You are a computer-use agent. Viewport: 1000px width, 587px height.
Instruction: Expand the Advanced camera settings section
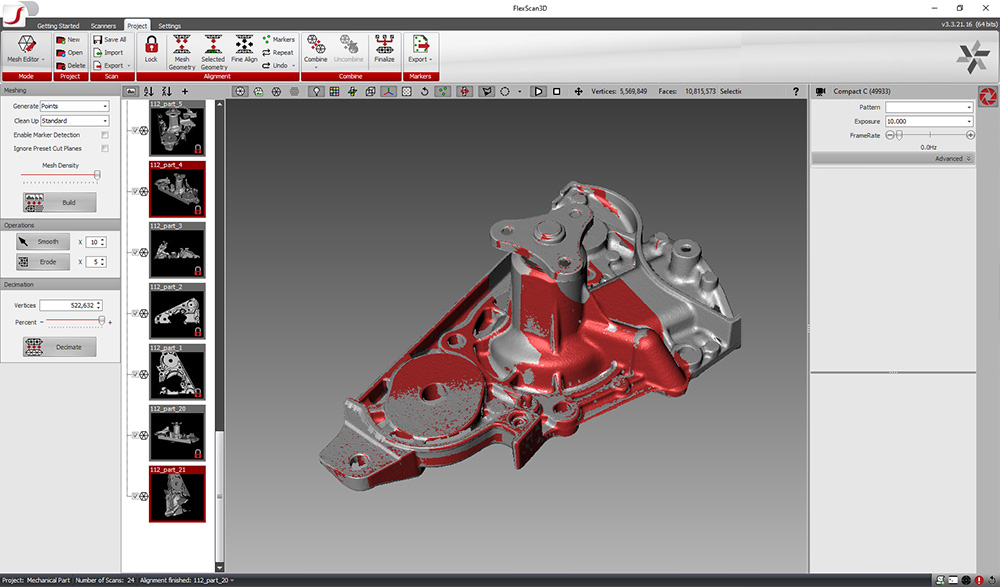953,158
